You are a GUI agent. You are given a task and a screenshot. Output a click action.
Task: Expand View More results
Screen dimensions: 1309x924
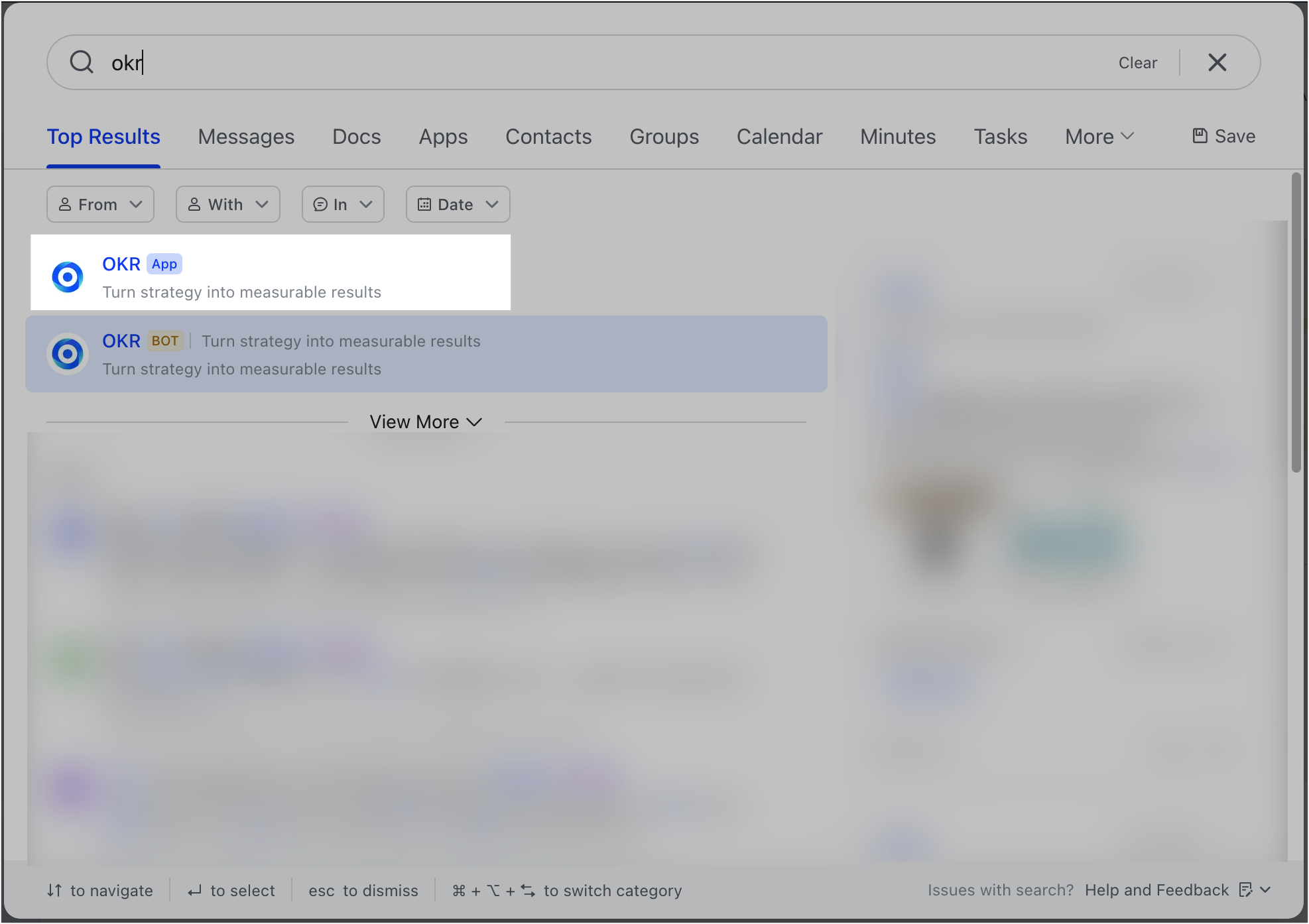(x=425, y=422)
